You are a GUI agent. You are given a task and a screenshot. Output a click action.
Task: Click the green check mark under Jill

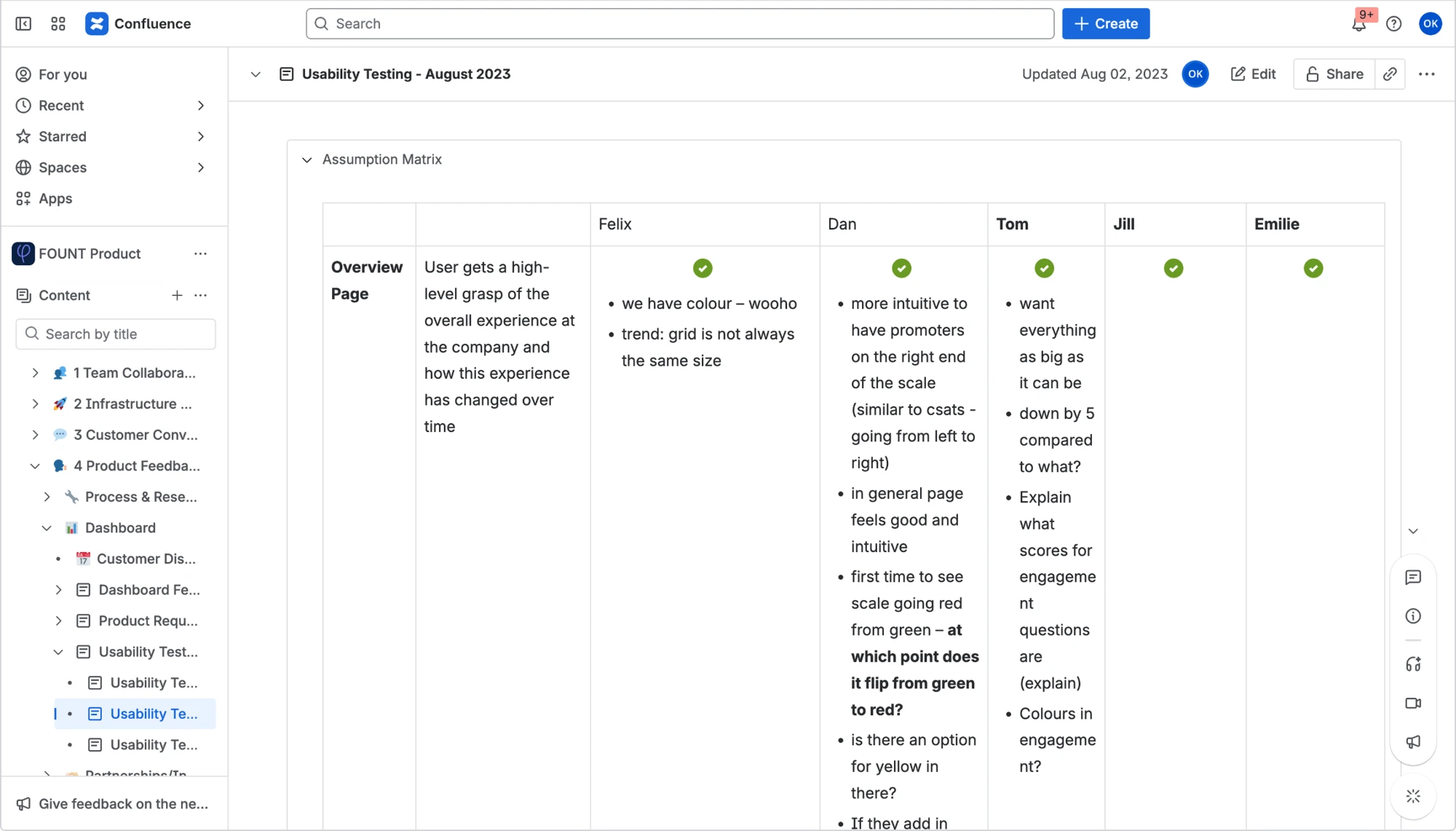(1174, 269)
